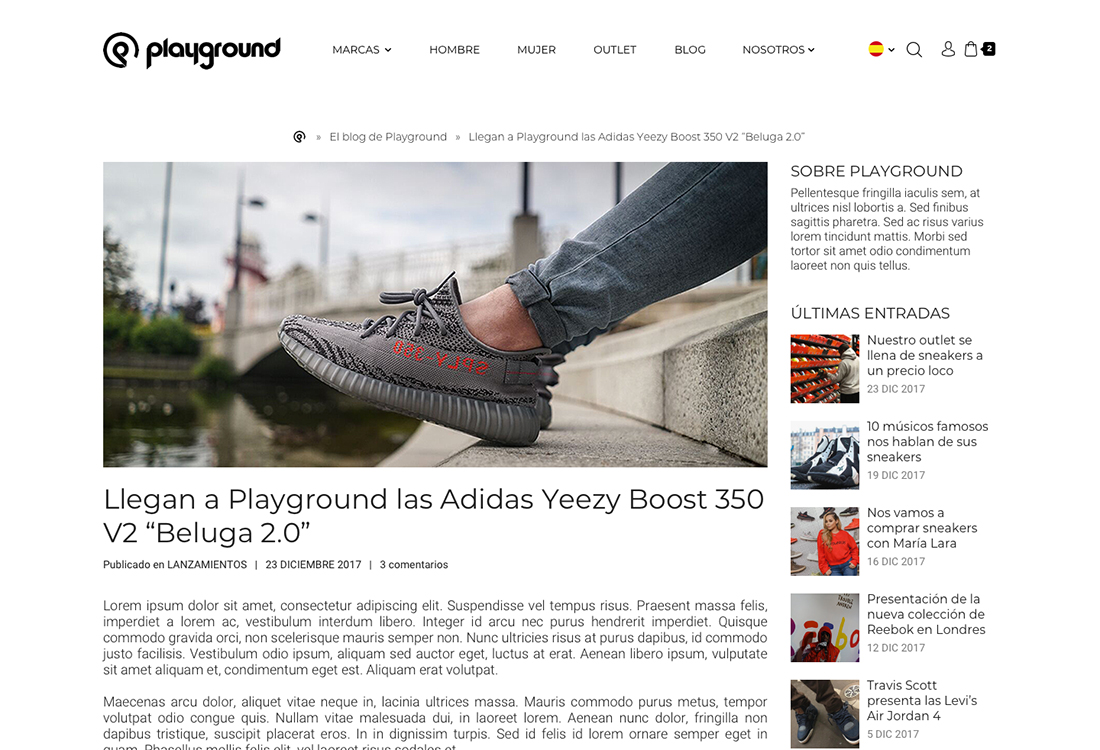Expand the NOSOTROS dropdown menu

click(779, 50)
